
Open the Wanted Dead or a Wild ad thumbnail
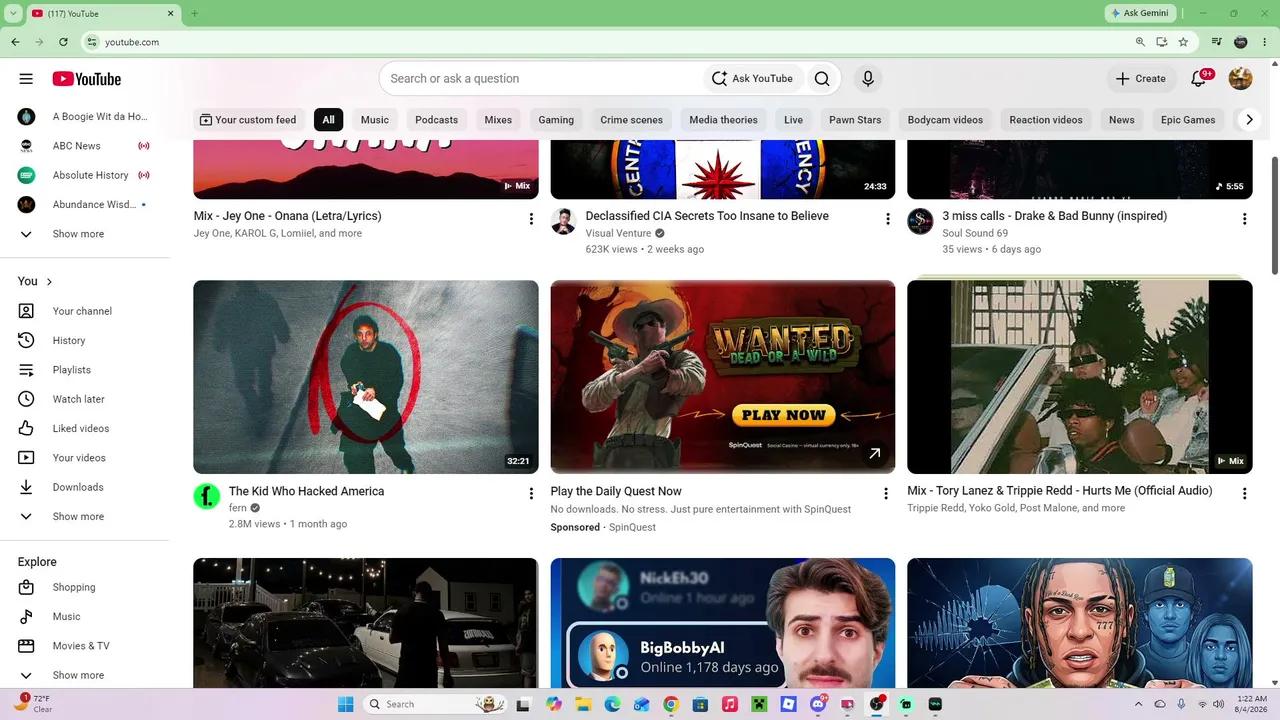click(x=723, y=377)
